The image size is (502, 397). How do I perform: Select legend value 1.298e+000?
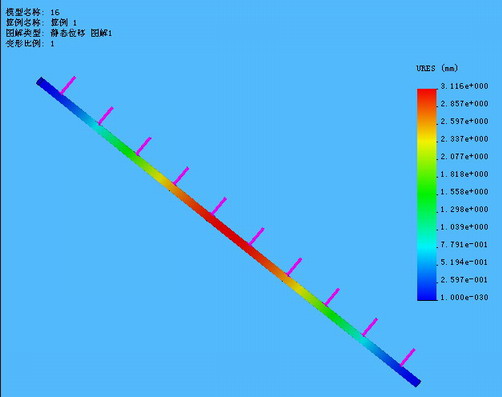[464, 209]
